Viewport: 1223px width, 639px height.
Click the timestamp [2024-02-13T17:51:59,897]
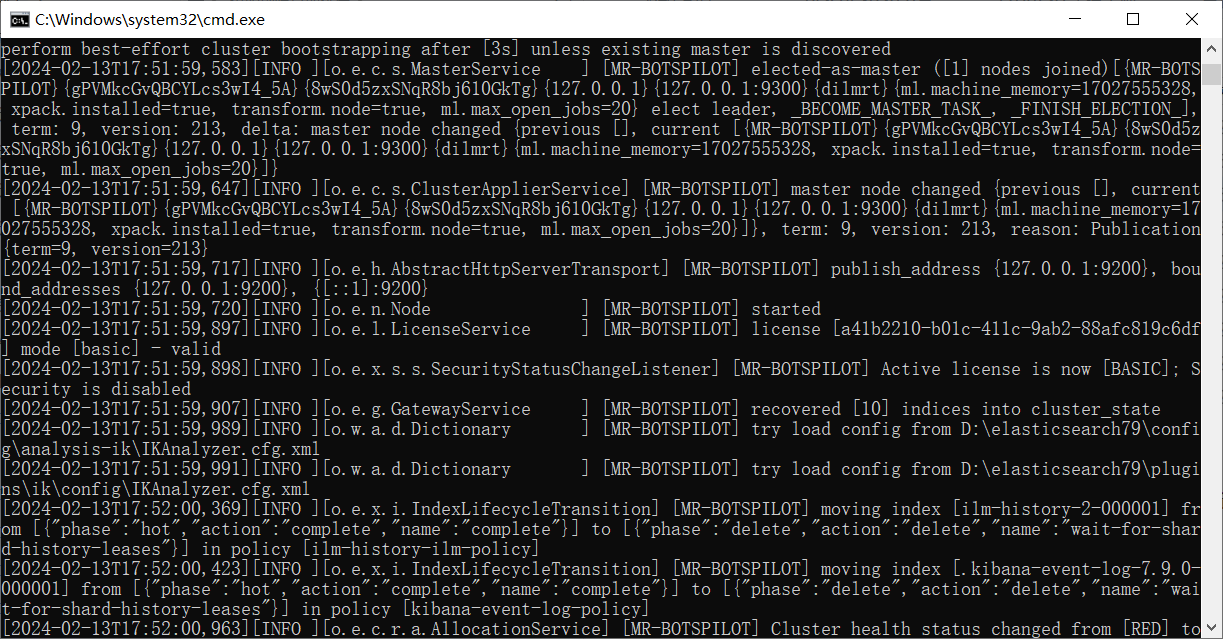coord(126,329)
